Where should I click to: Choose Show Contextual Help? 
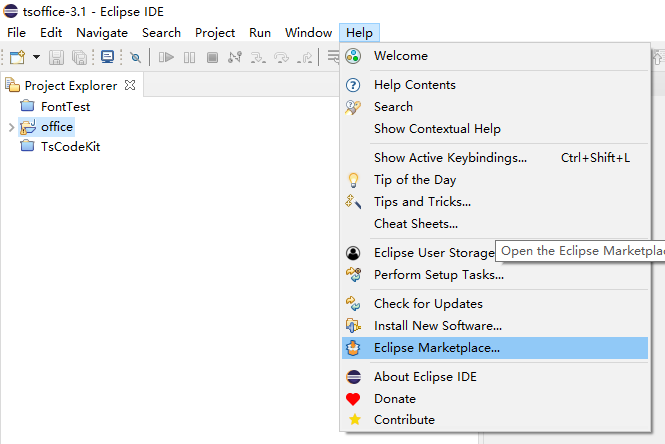coord(495,129)
